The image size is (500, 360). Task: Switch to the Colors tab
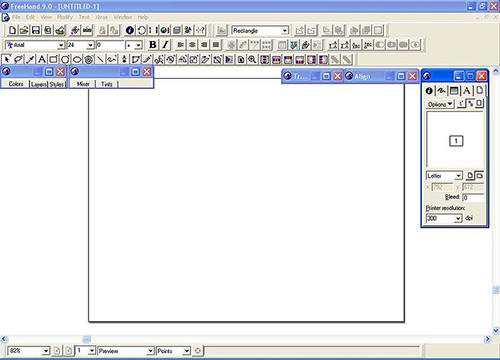(x=16, y=84)
